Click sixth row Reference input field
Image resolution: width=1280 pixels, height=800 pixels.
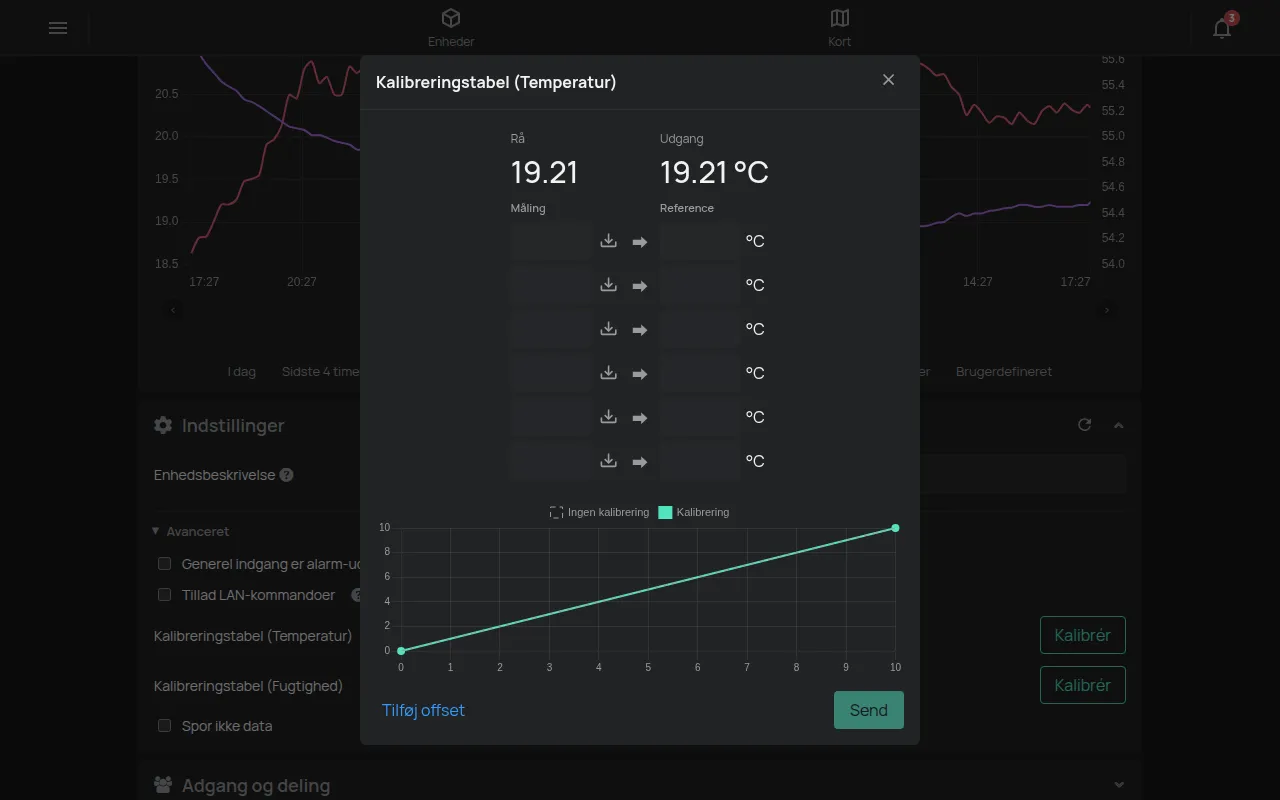click(699, 461)
